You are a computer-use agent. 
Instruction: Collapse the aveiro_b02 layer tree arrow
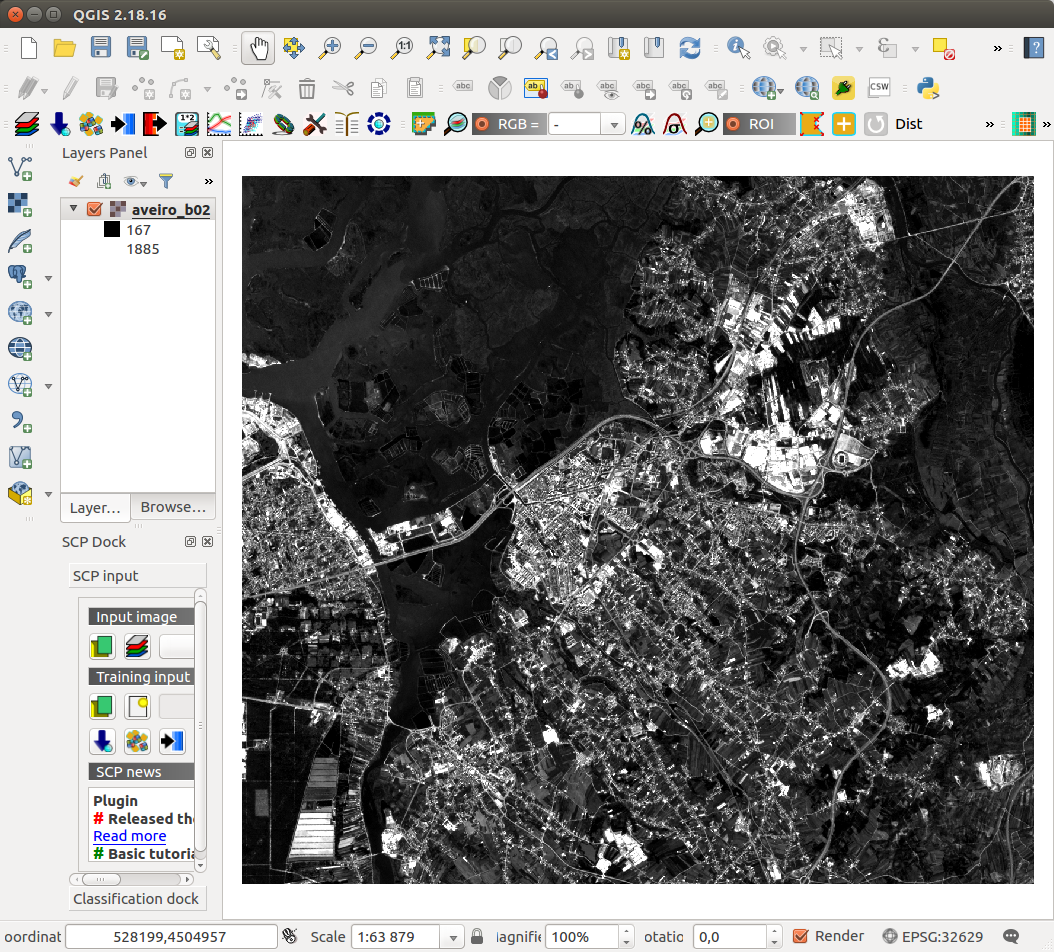tap(73, 210)
